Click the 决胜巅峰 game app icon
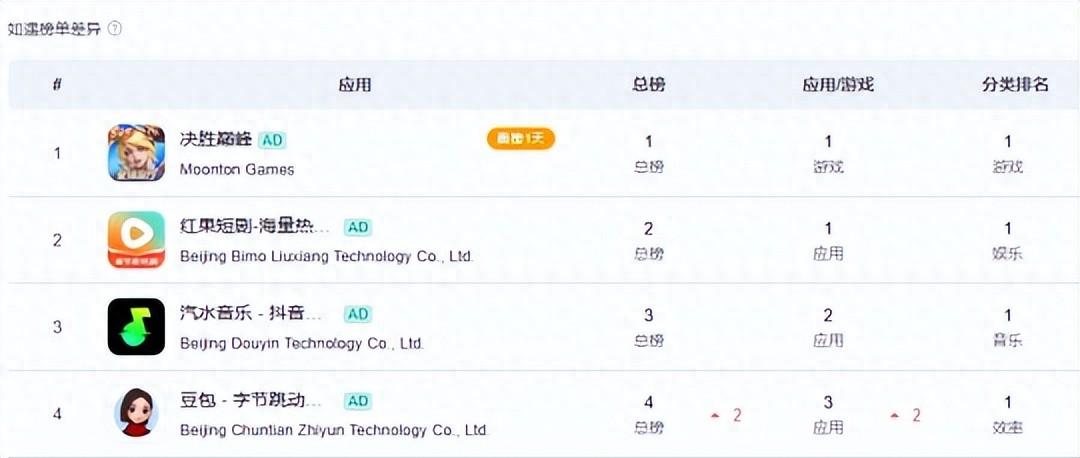Screen dimensions: 1080x458 coord(136,153)
